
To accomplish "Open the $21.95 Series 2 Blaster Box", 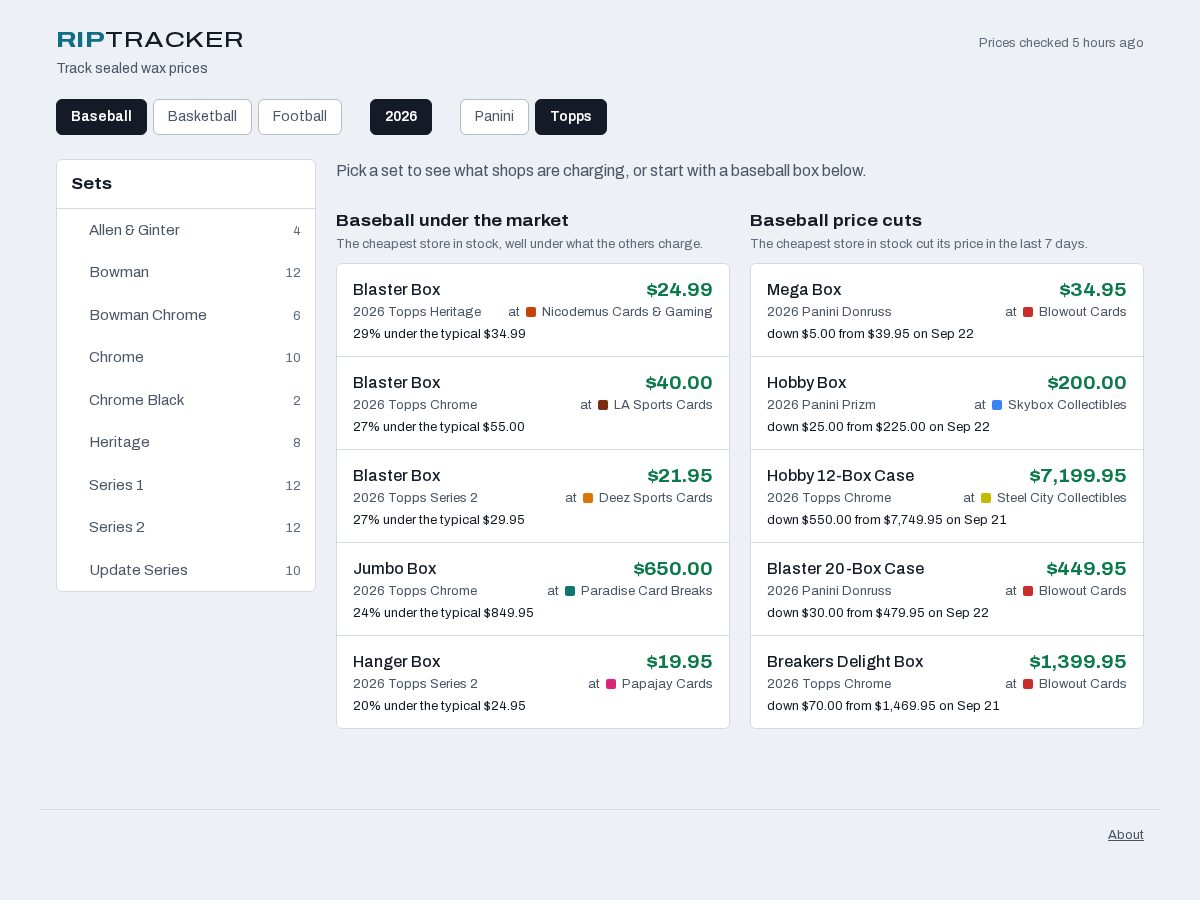I will 533,496.
